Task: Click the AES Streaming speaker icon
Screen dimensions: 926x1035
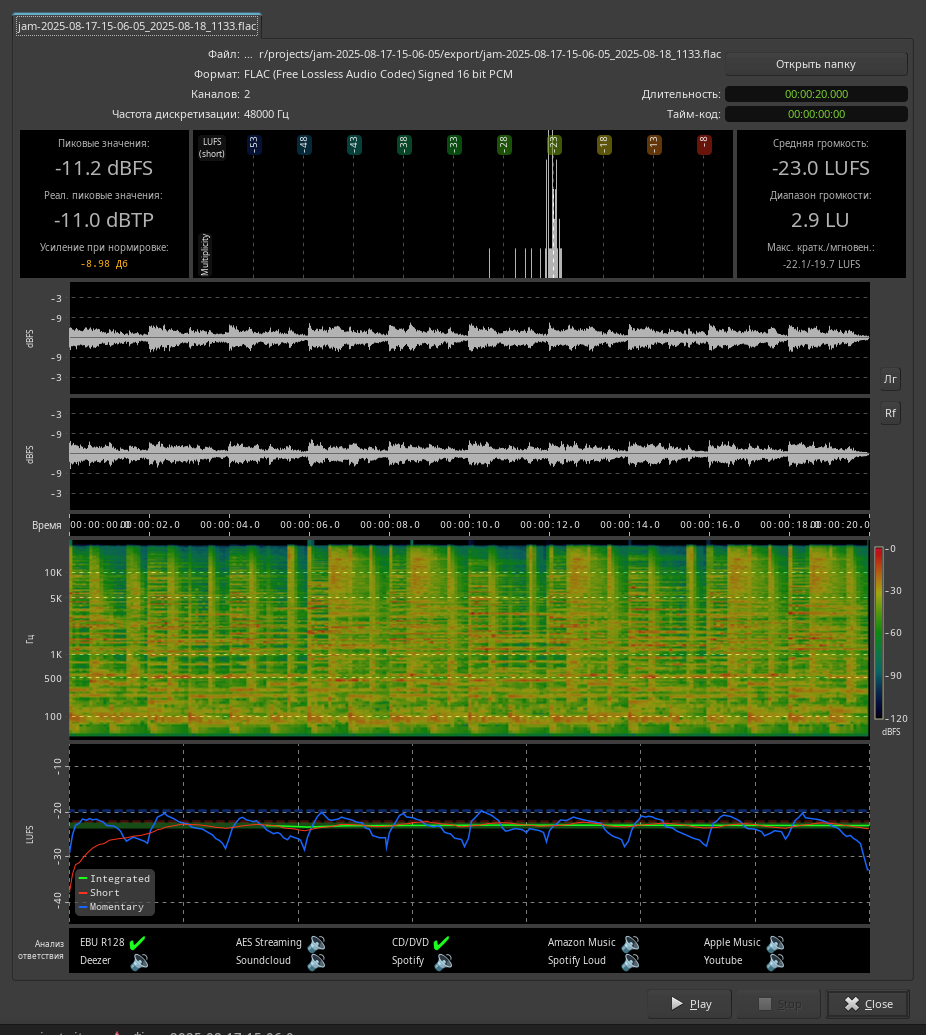Action: (x=317, y=942)
